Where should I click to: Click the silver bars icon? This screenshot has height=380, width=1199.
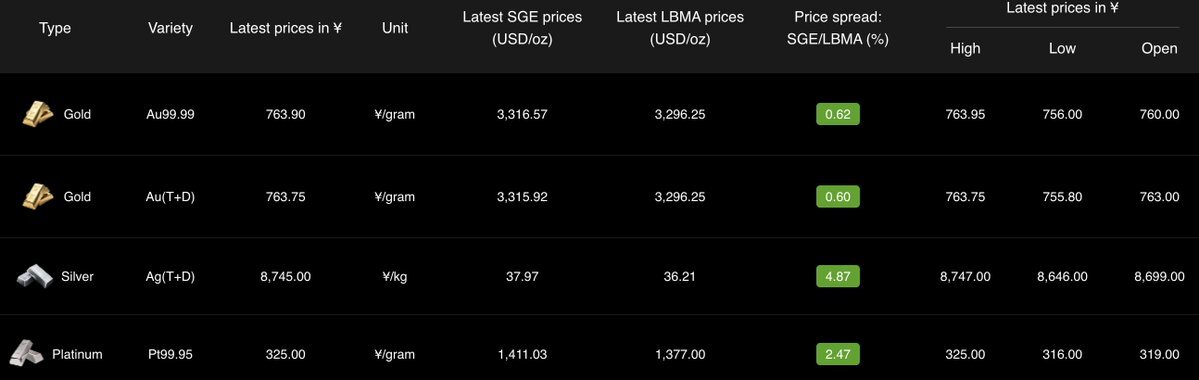[34, 276]
